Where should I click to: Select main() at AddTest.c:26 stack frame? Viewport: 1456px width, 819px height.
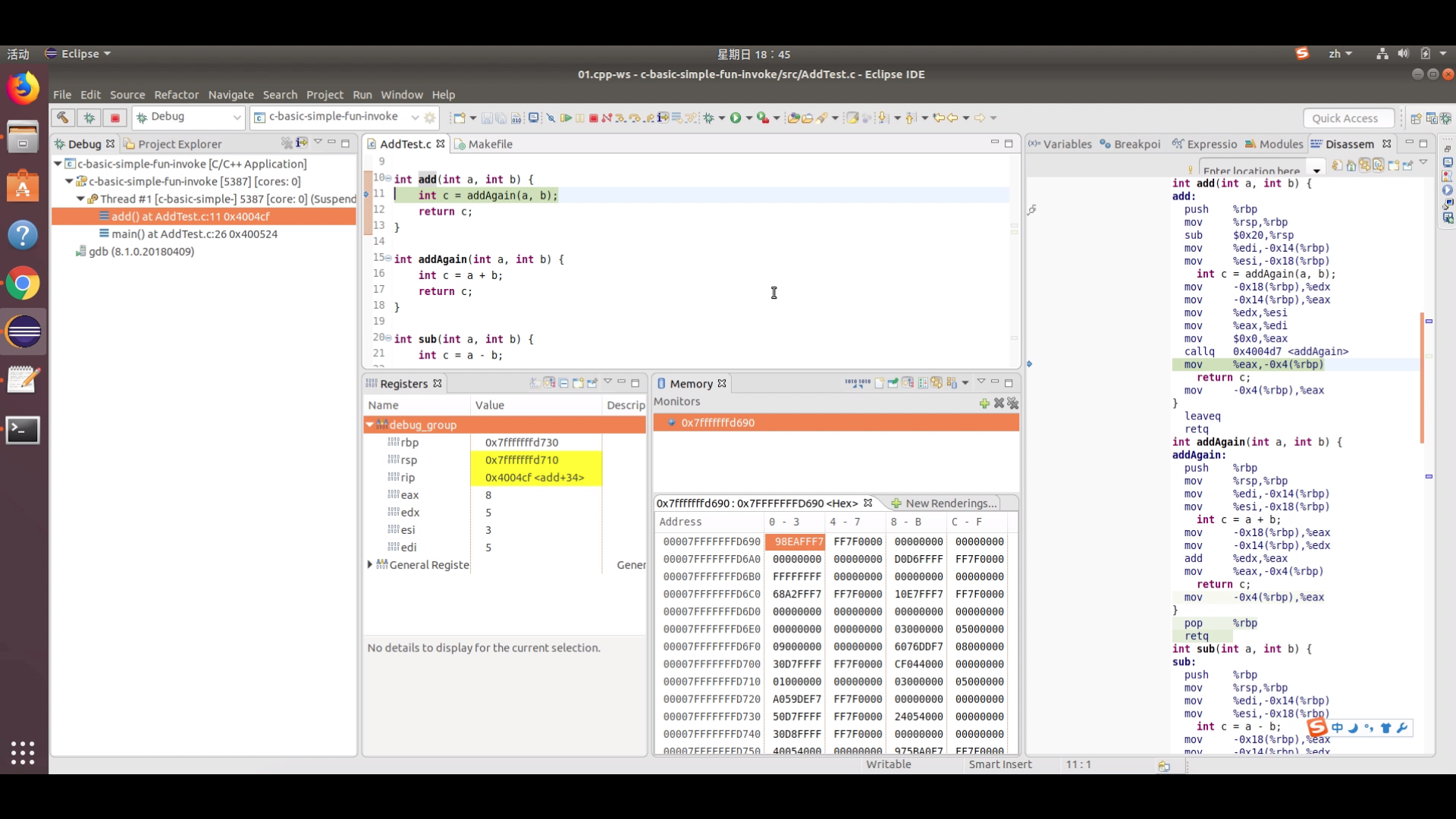(x=195, y=234)
